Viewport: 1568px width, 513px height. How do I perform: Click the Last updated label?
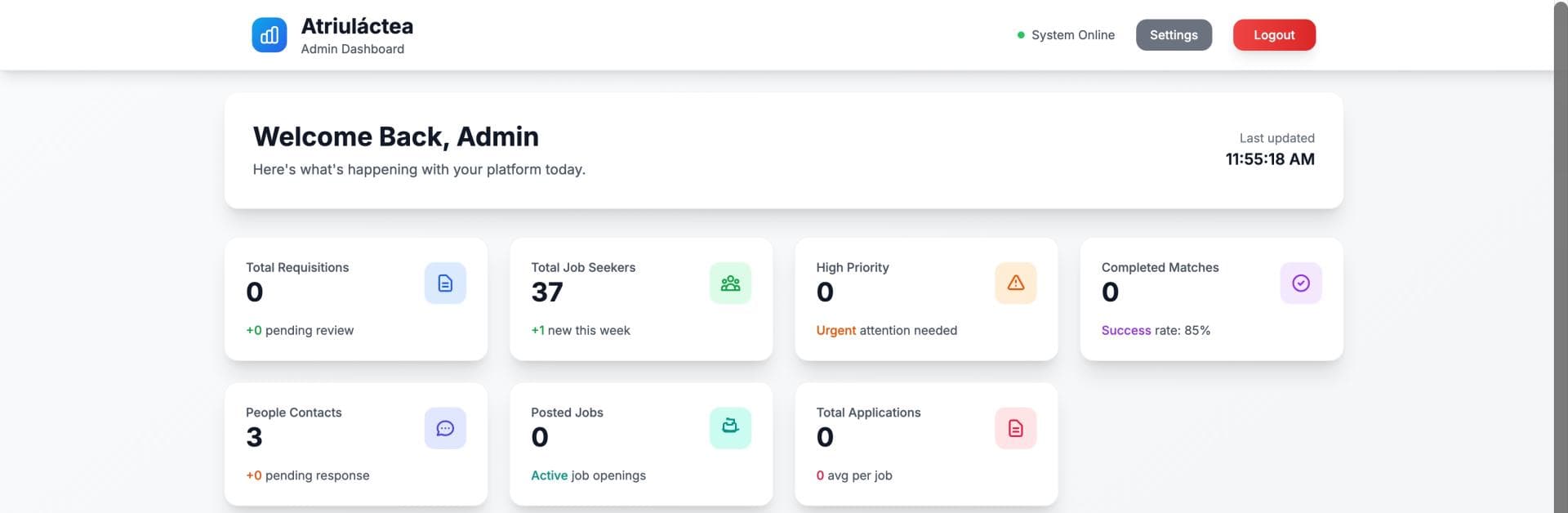point(1277,138)
